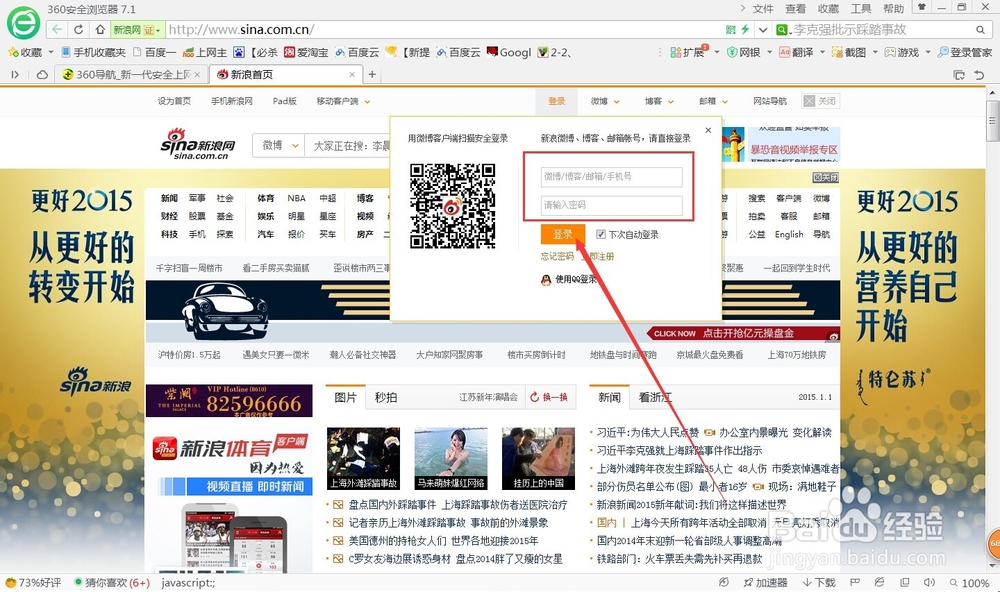This screenshot has height=592, width=1000.
Task: Open 下载 downloads in status bar
Action: click(x=819, y=582)
